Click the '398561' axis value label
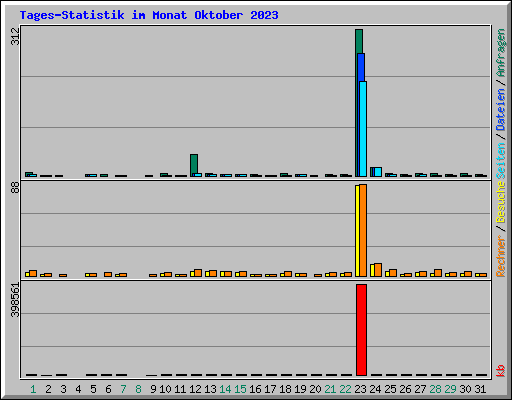Screen dimensions: 512x400 click(15, 300)
